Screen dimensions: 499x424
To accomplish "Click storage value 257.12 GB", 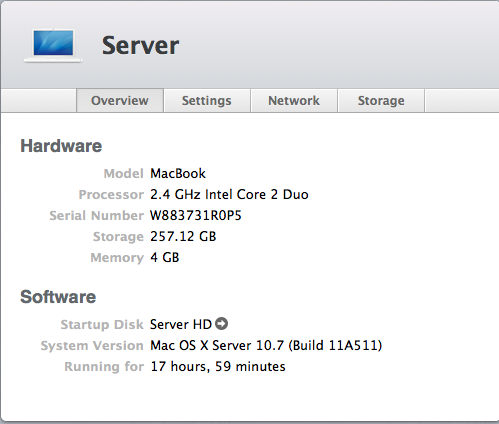I will (183, 236).
